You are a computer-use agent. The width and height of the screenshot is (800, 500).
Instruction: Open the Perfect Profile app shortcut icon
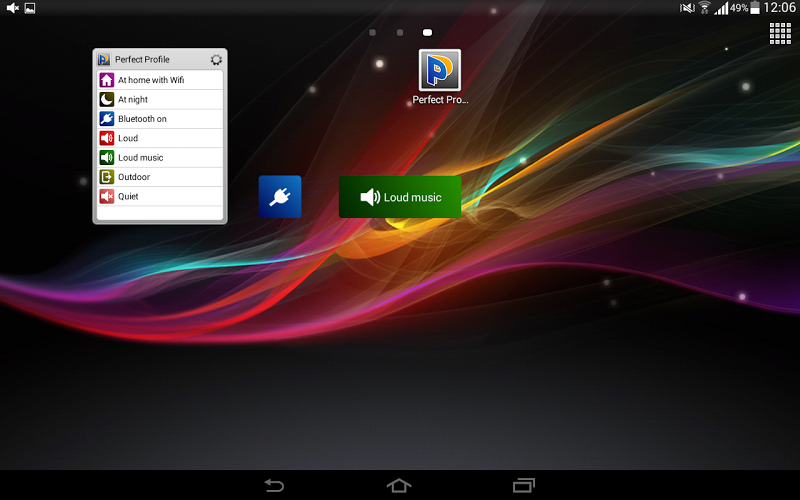(440, 70)
